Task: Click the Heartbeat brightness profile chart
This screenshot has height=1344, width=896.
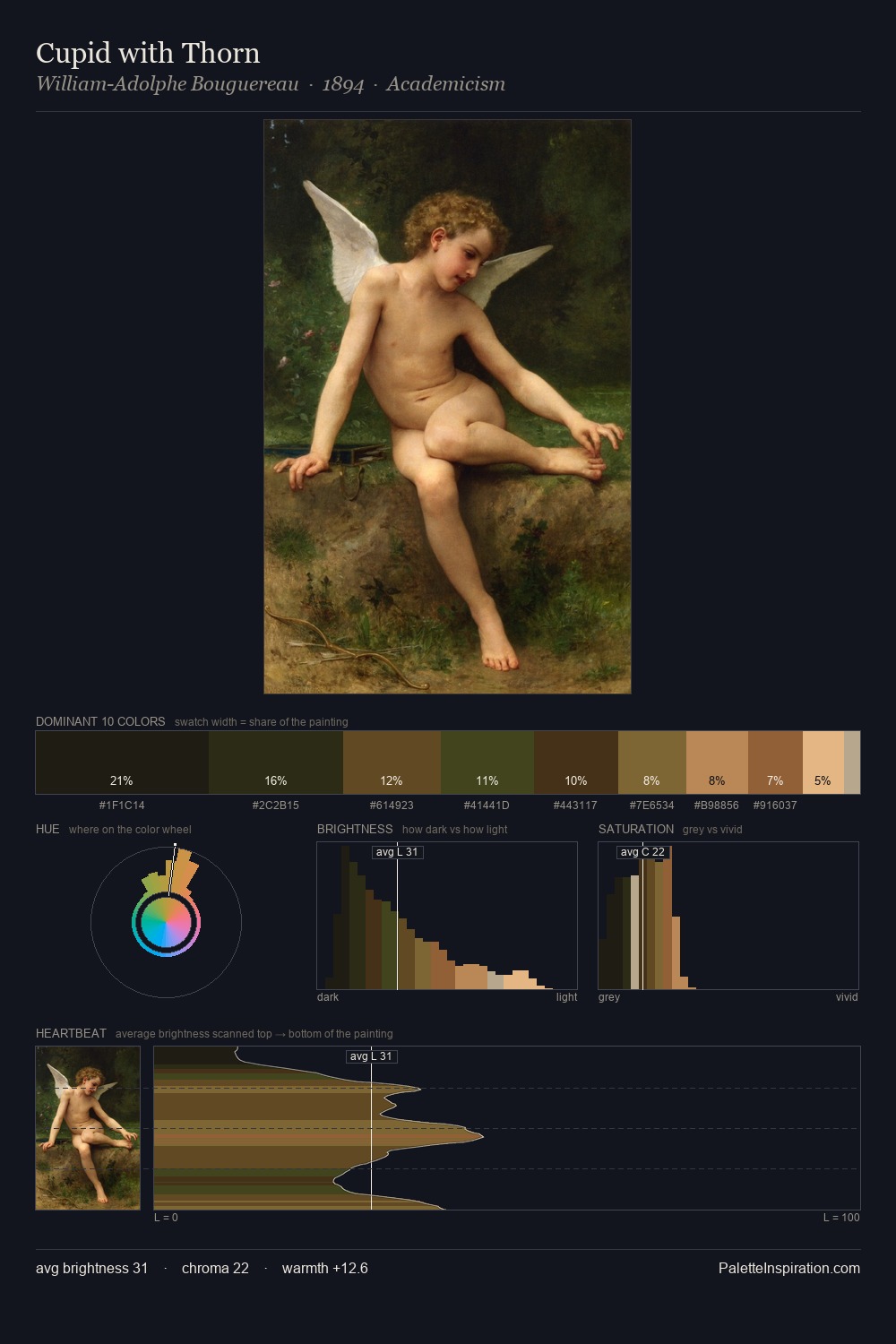Action: tap(507, 1128)
